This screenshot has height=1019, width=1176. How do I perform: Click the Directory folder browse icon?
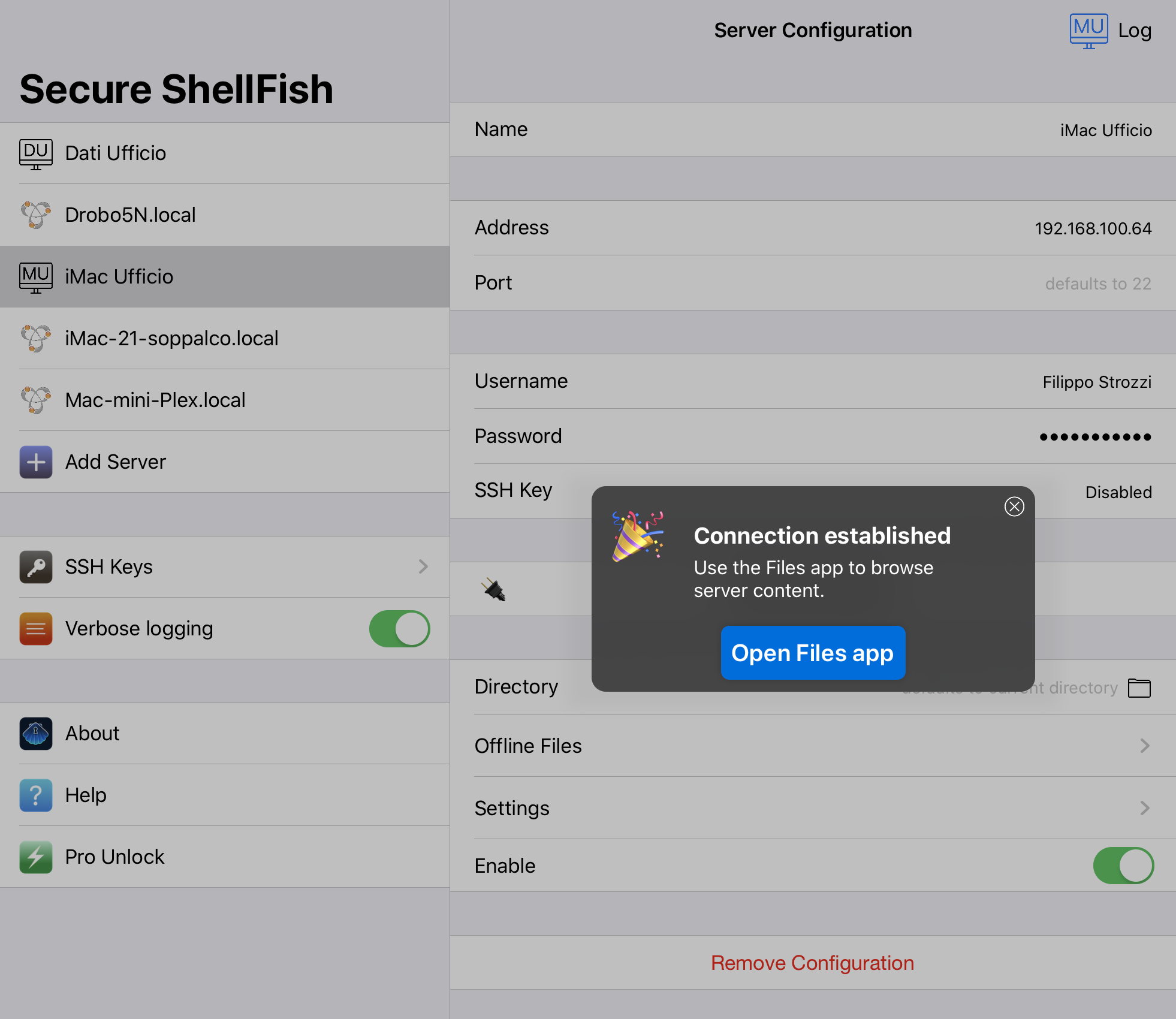click(x=1139, y=688)
